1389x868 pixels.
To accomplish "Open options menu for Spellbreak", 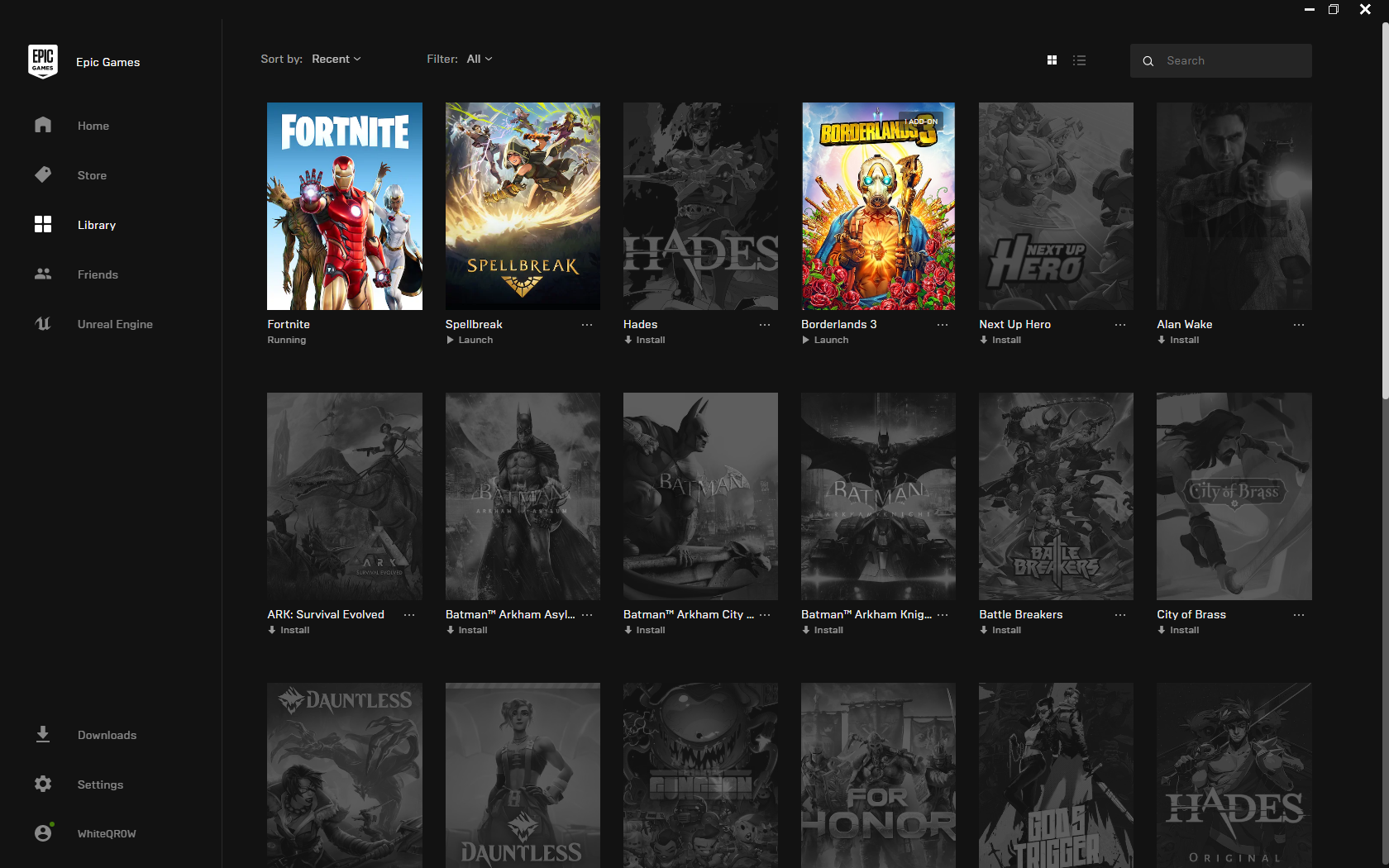I will 587,325.
